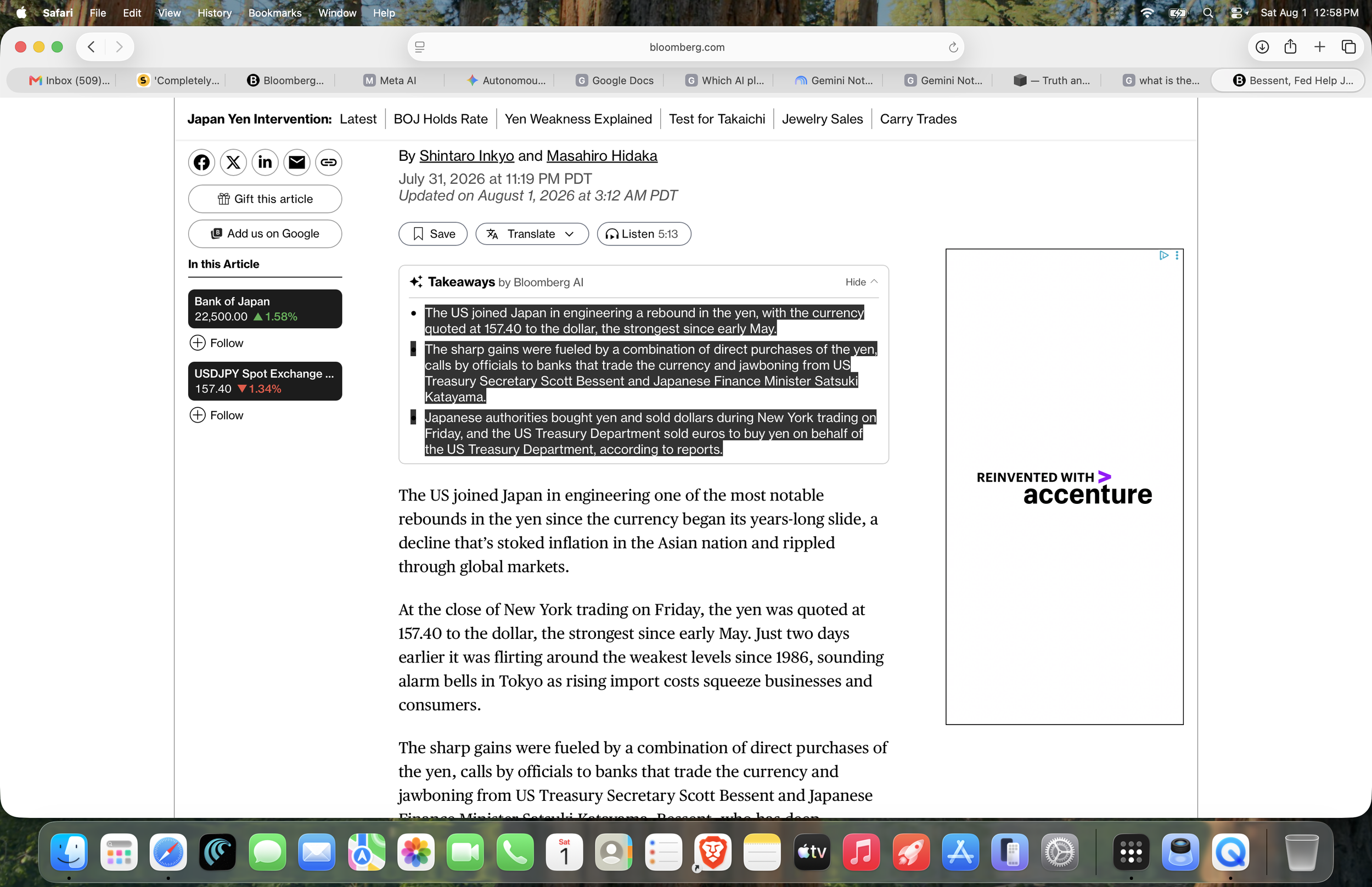Open Trash in the Dock
The image size is (1372, 887).
1301,852
